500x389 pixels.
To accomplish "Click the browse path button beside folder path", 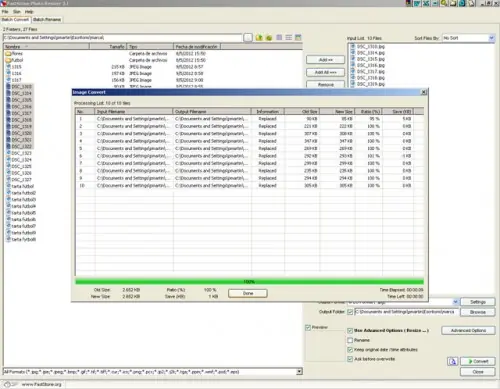I will tap(248, 38).
